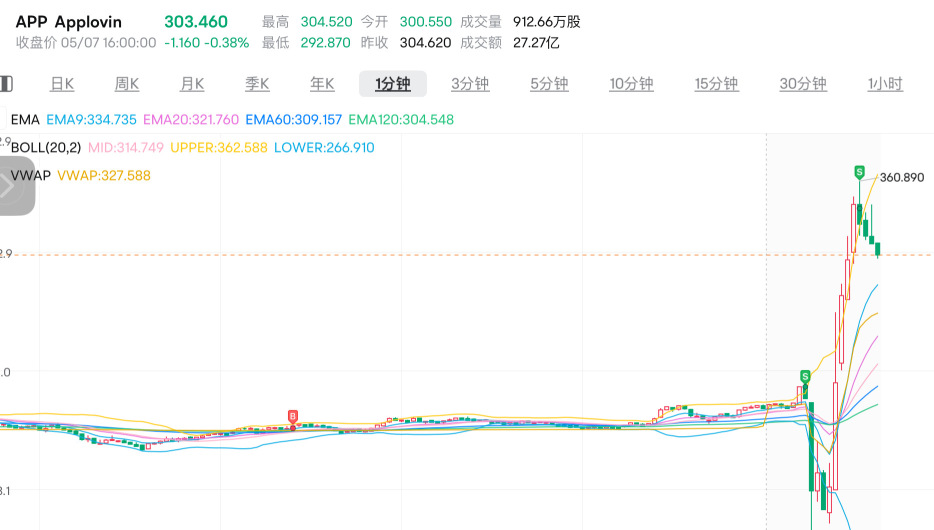Click the APP Applovin stock title
The width and height of the screenshot is (934, 530).
point(69,22)
